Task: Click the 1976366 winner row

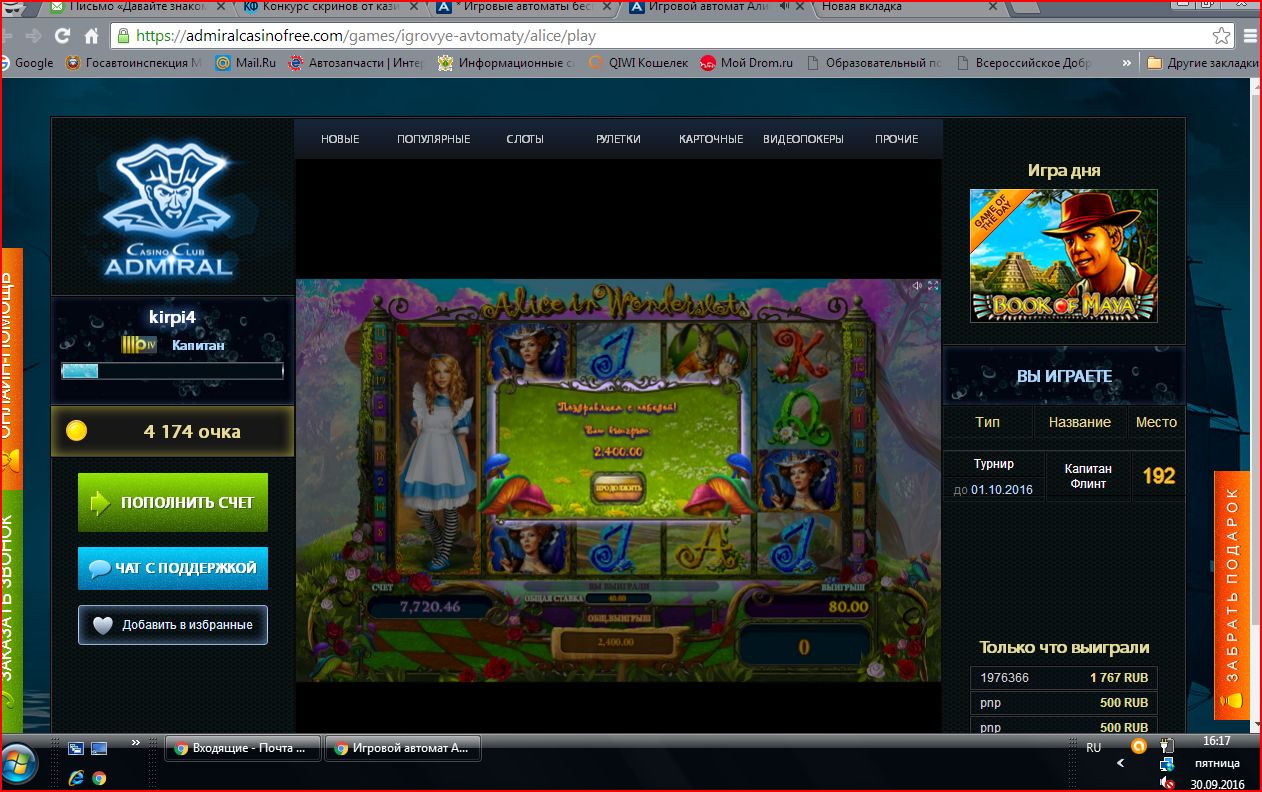Action: coord(1064,677)
